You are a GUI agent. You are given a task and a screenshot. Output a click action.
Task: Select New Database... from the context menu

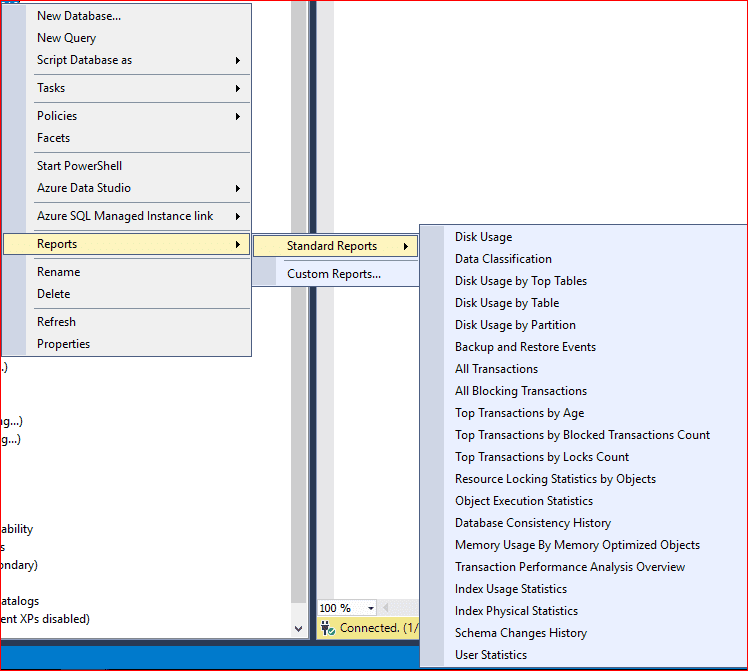[79, 16]
